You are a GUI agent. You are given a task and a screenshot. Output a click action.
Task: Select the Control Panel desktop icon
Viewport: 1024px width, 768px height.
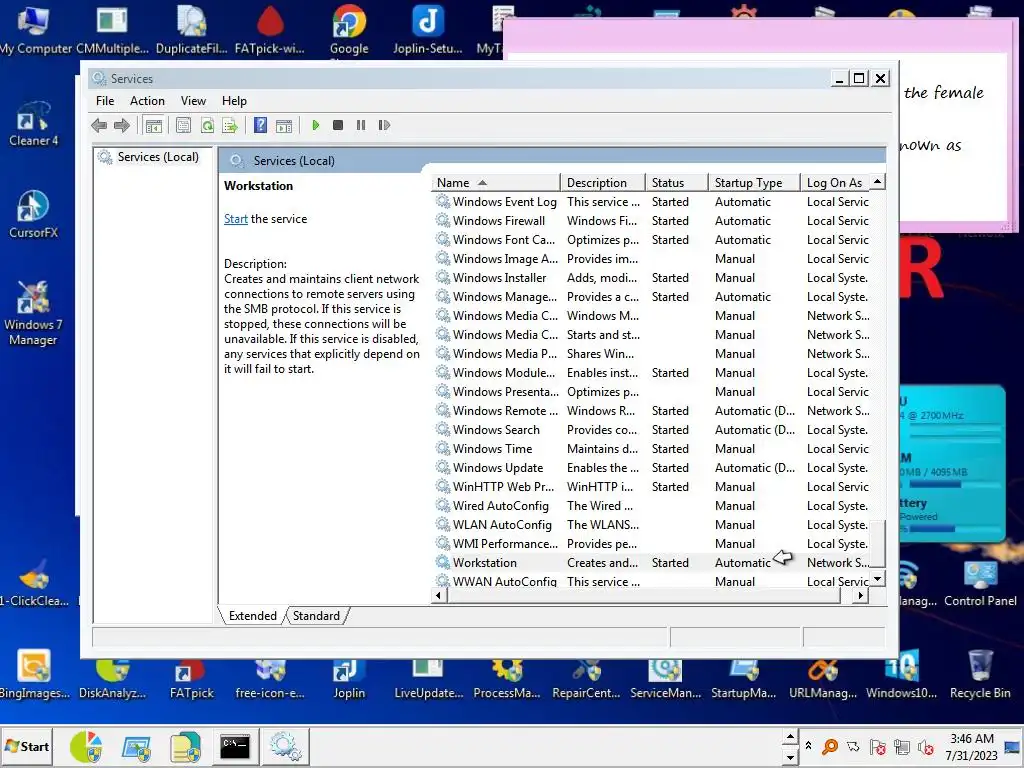pyautogui.click(x=980, y=583)
